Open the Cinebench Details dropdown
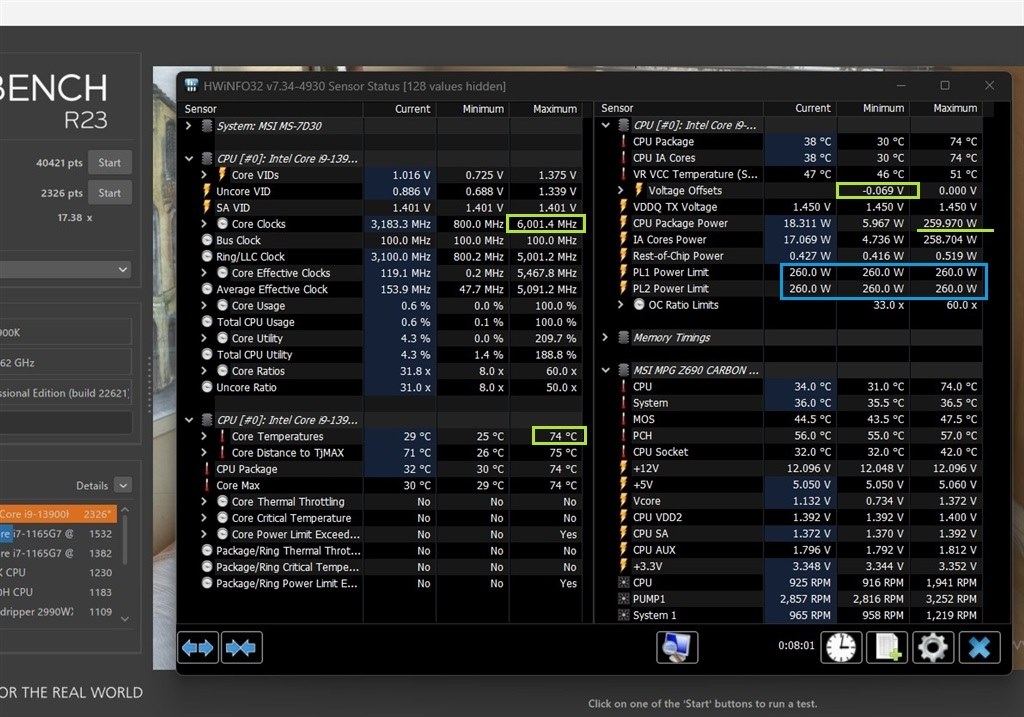Viewport: 1024px width, 717px height. (123, 485)
